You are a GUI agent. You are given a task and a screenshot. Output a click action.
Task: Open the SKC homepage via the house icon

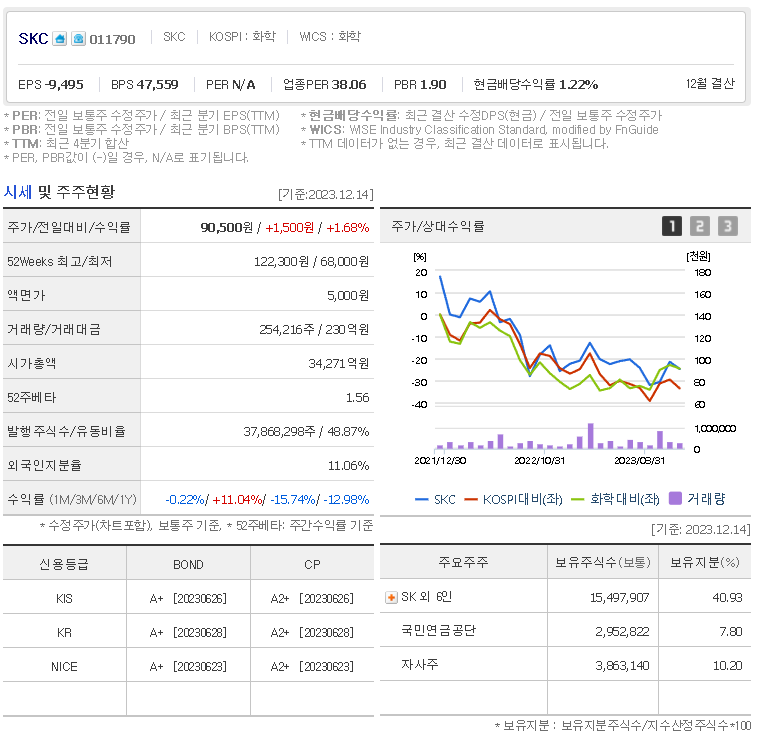point(60,38)
